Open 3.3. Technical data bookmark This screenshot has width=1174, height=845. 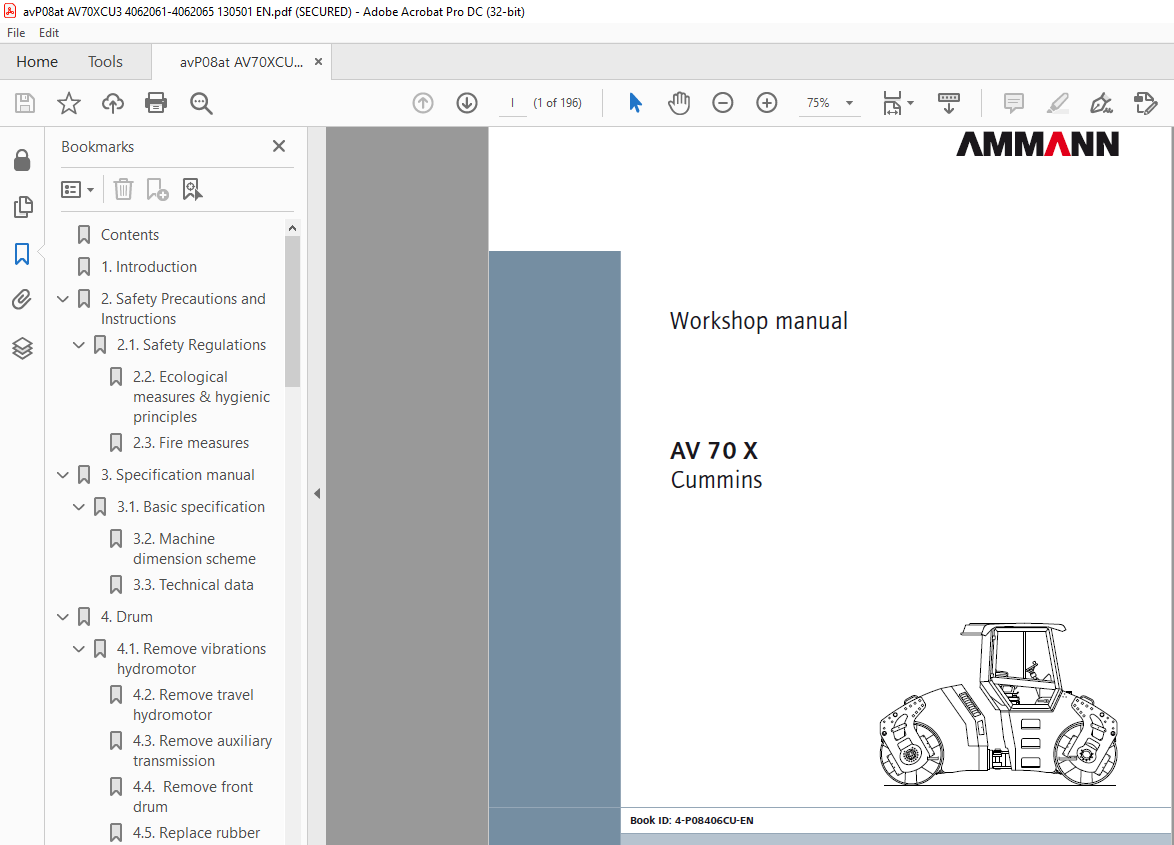pyautogui.click(x=193, y=585)
